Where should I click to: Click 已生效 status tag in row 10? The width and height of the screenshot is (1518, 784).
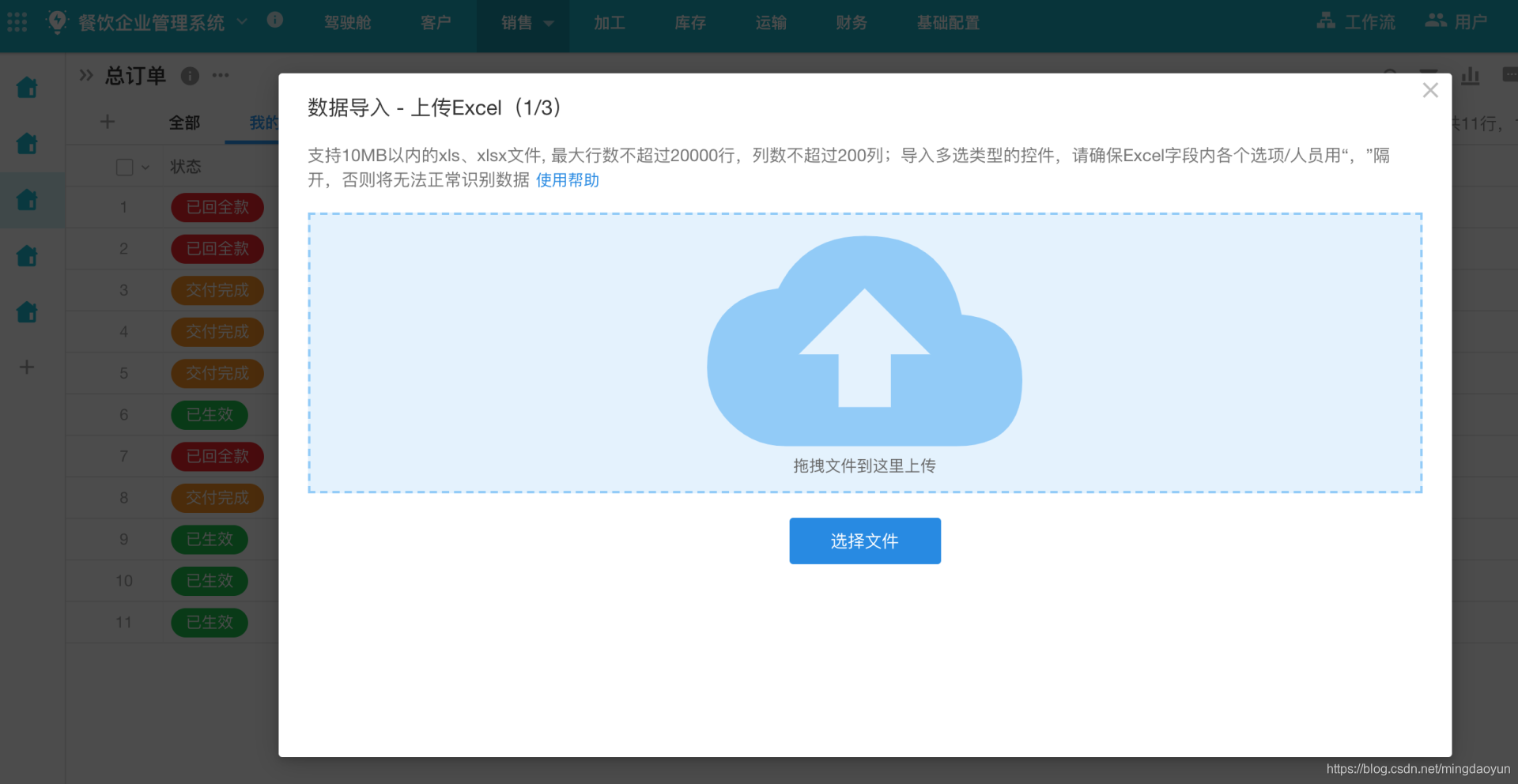pos(210,581)
